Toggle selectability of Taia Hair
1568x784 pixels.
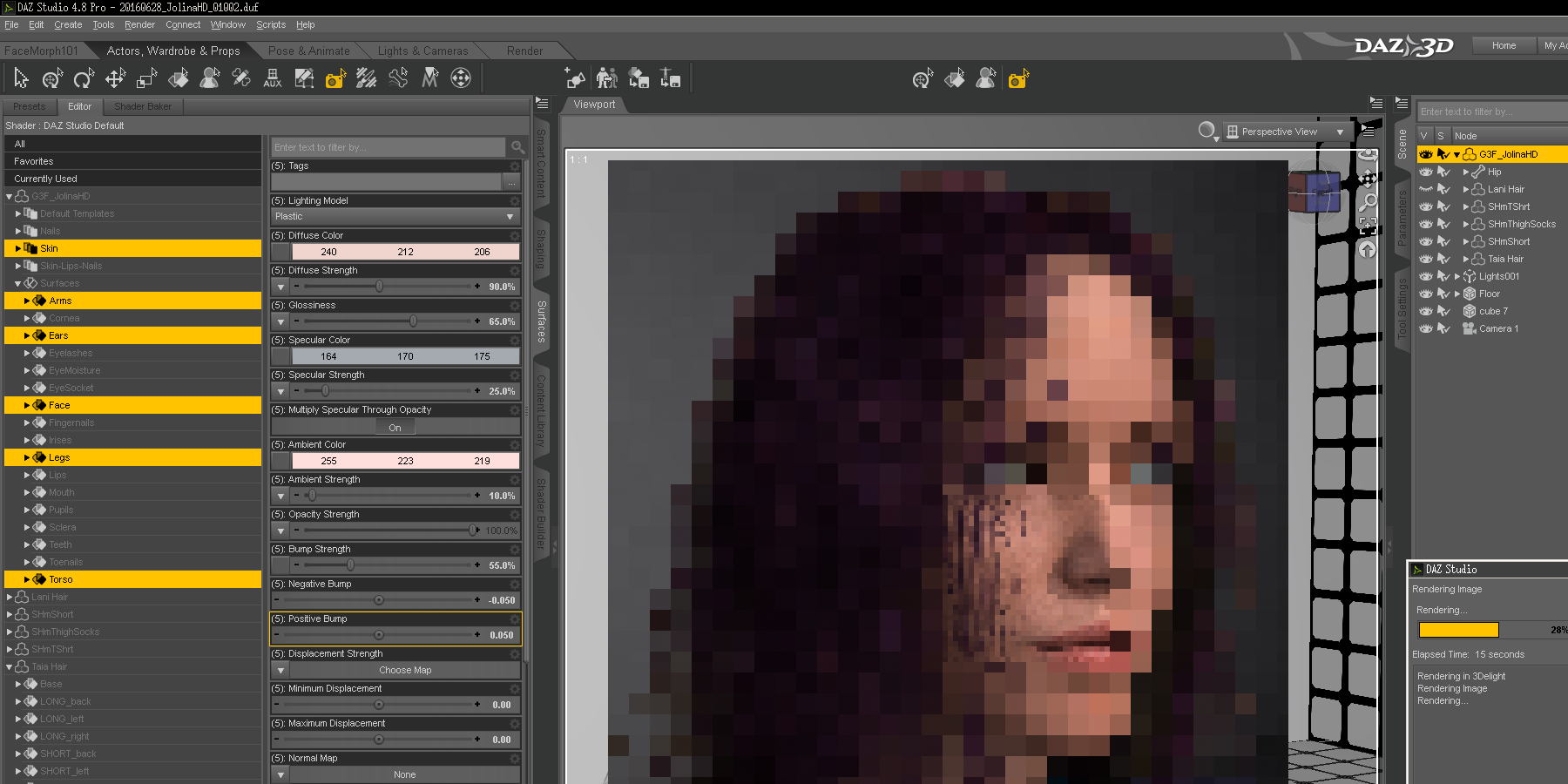click(1443, 259)
